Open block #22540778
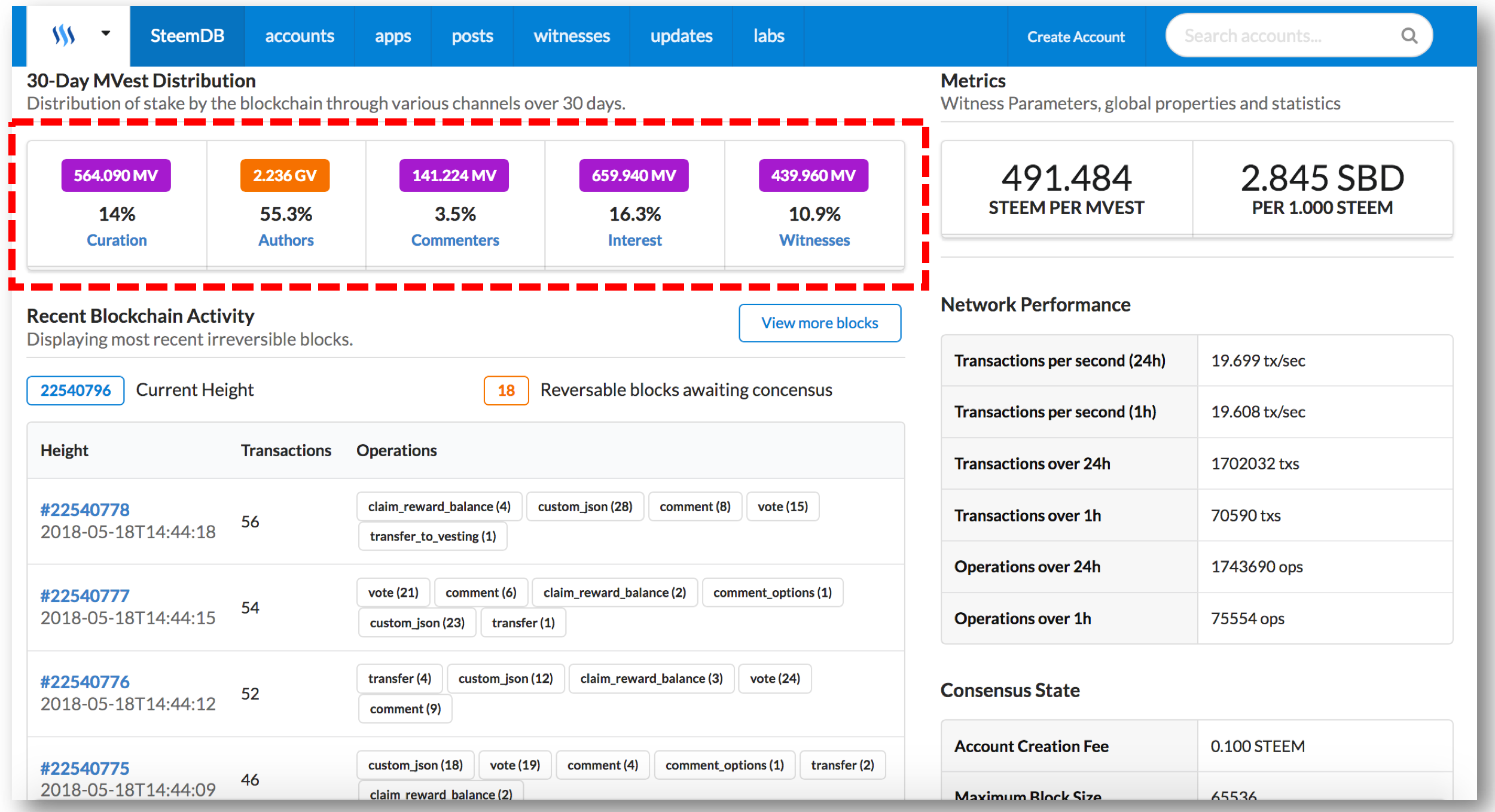 (x=85, y=509)
